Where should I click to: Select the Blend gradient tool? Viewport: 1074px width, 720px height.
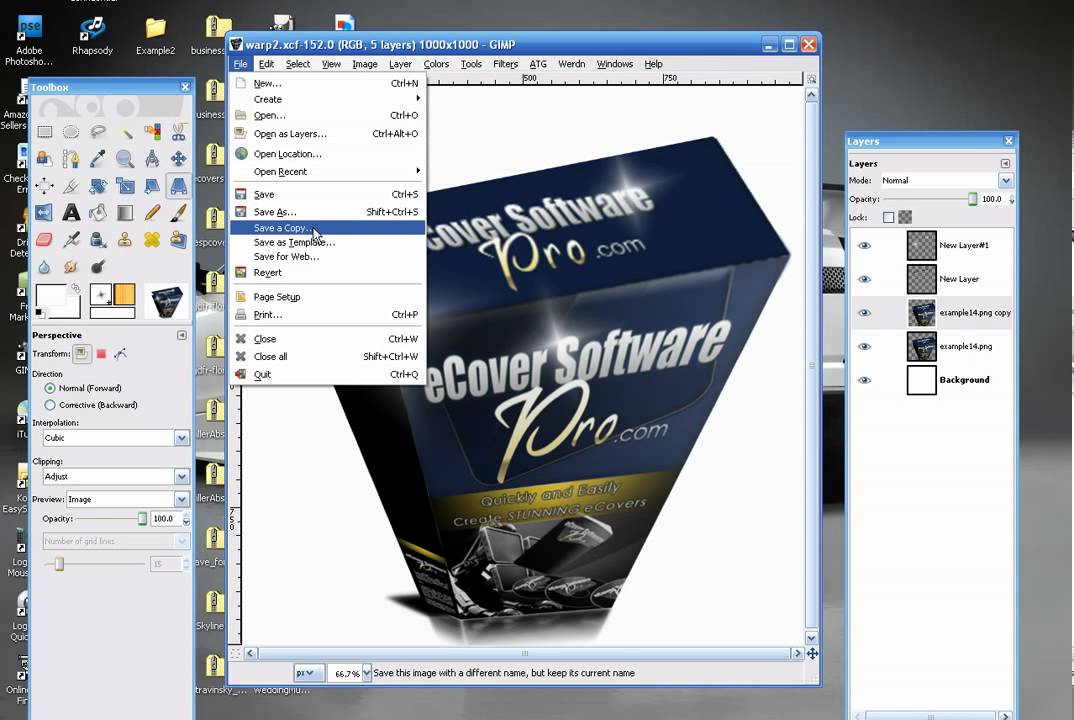[x=125, y=212]
